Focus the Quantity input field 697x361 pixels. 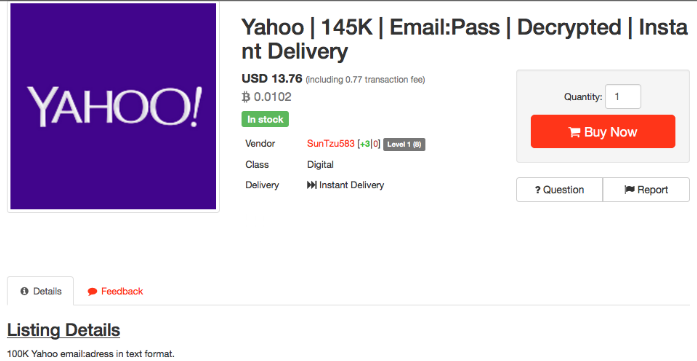tap(623, 96)
